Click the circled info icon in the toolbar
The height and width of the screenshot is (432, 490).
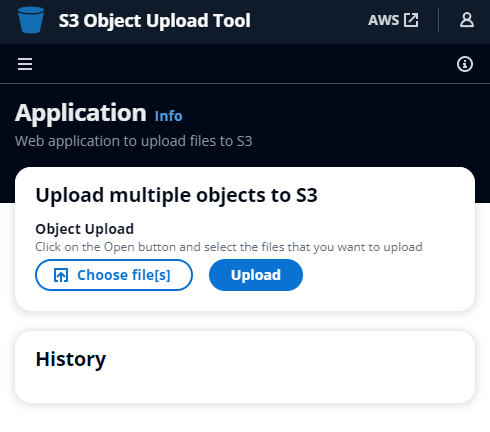point(465,64)
